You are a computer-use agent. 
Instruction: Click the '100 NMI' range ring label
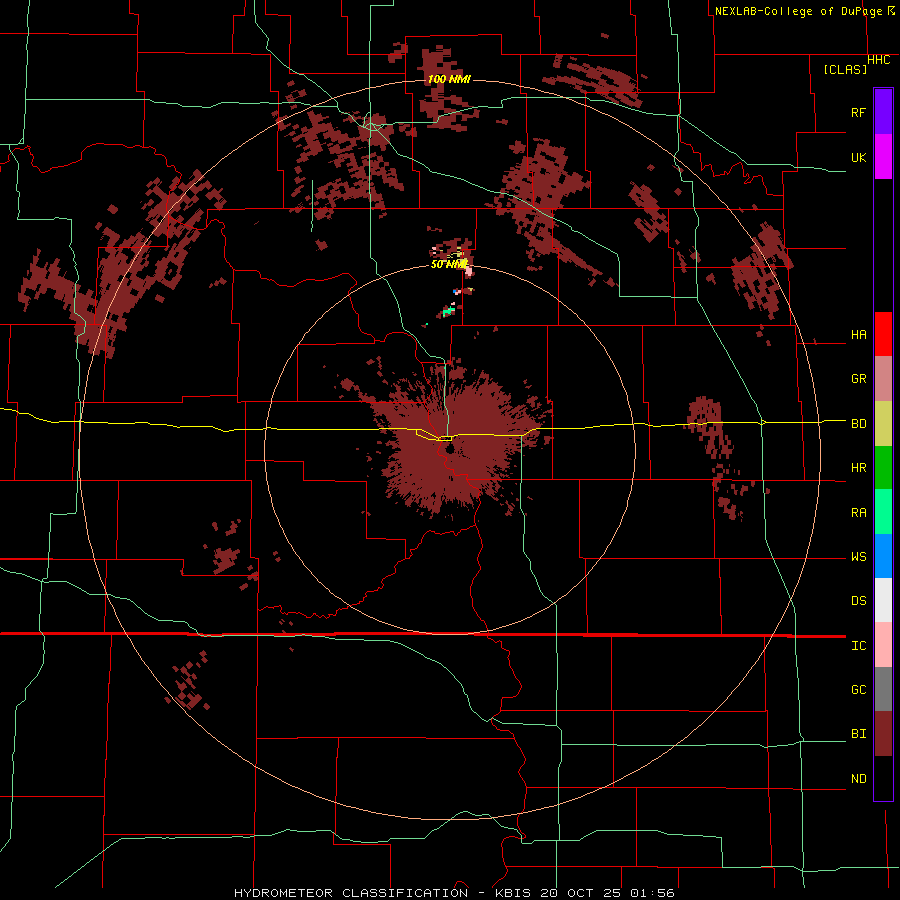tap(449, 79)
